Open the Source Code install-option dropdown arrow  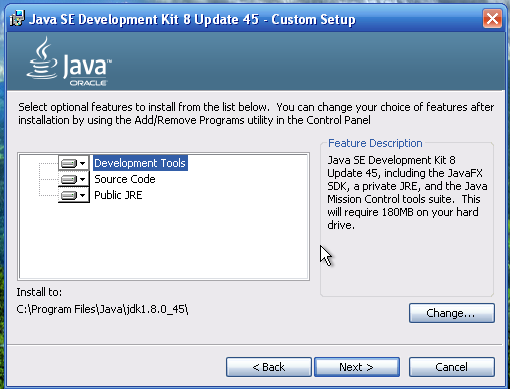point(82,179)
